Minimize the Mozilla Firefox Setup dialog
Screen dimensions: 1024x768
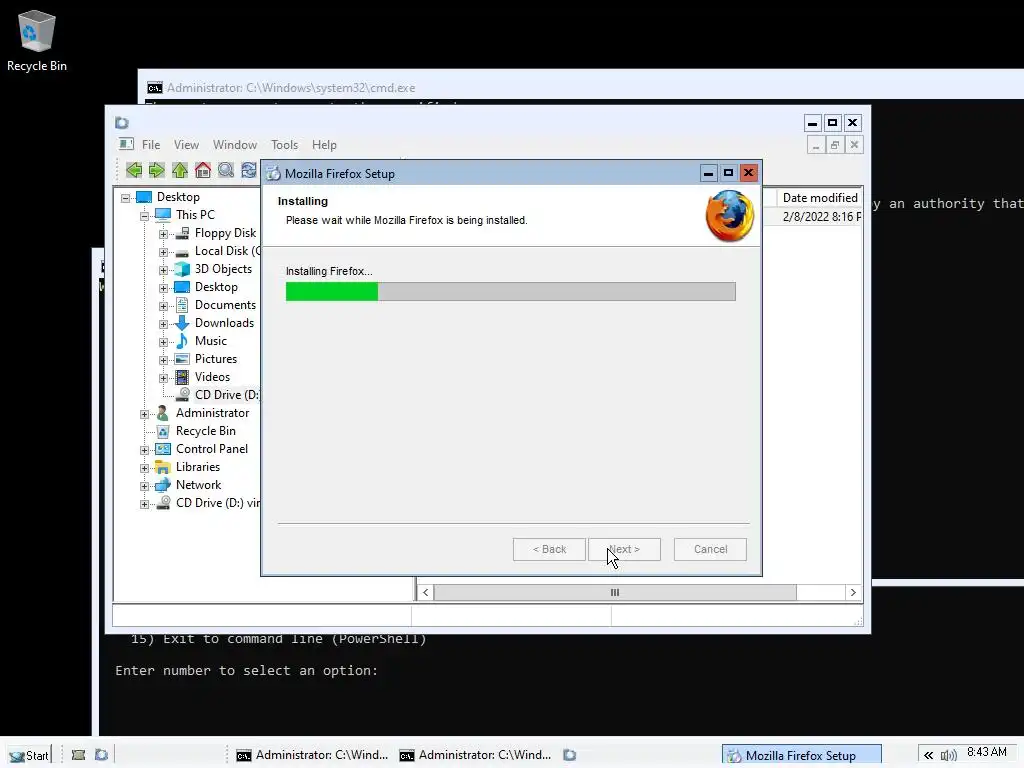709,173
